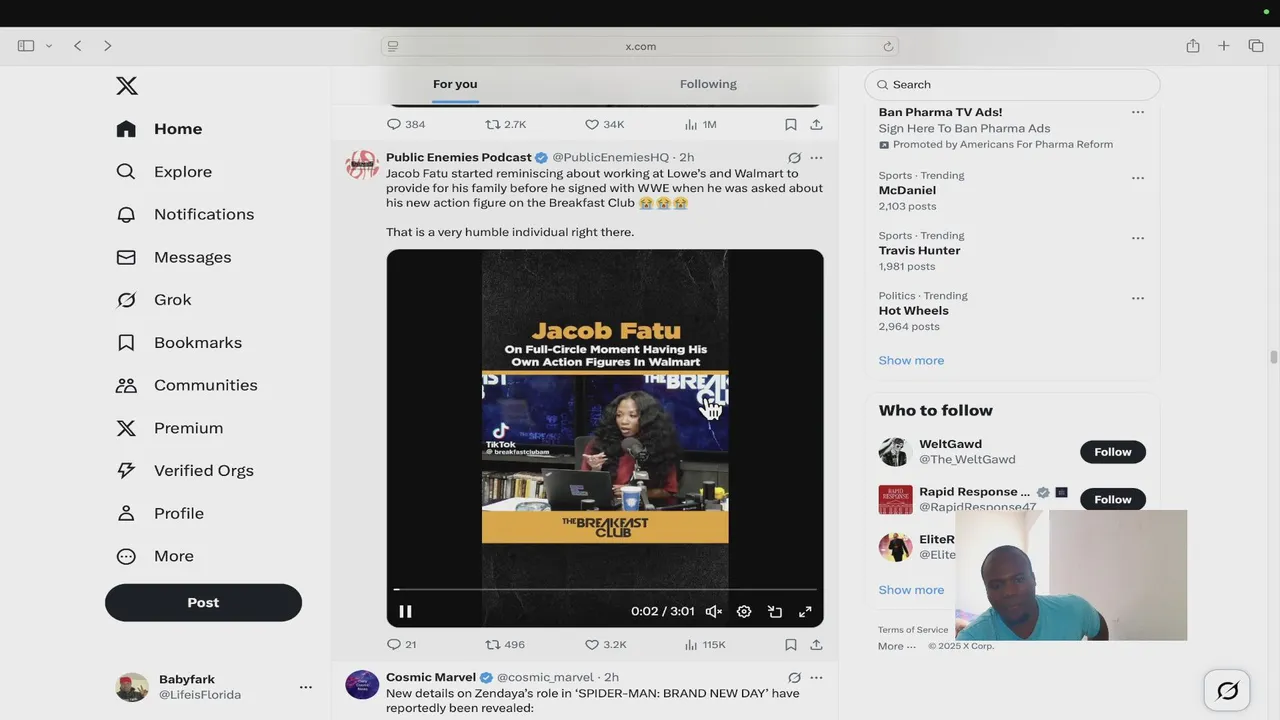Image resolution: width=1280 pixels, height=720 pixels.
Task: Open a new Safari tab
Action: (1224, 46)
